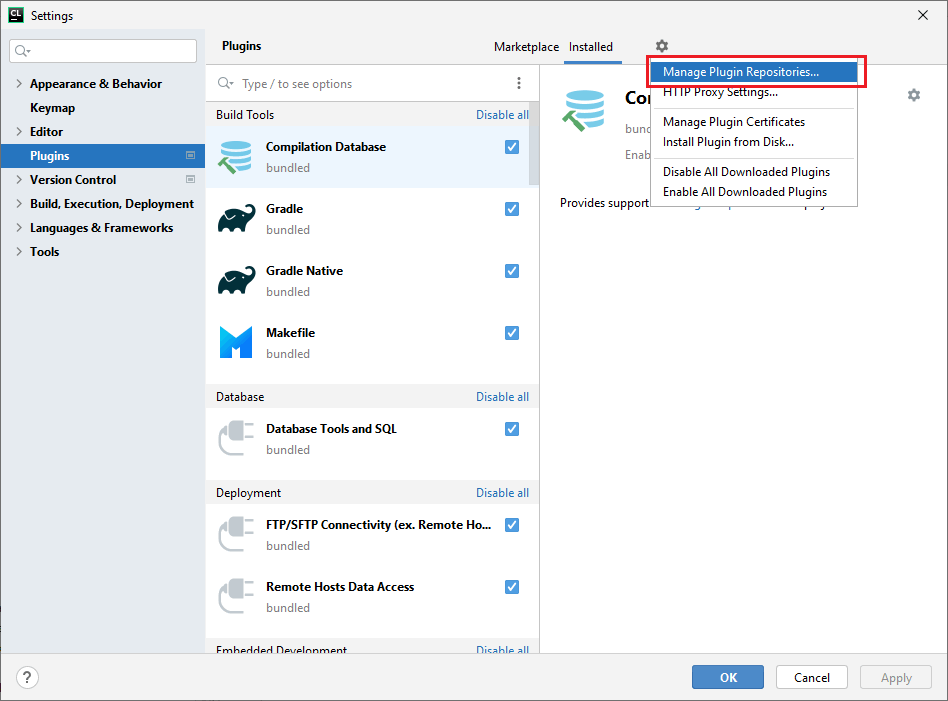Disable the Remote Hosts Data Access checkbox

coord(512,587)
